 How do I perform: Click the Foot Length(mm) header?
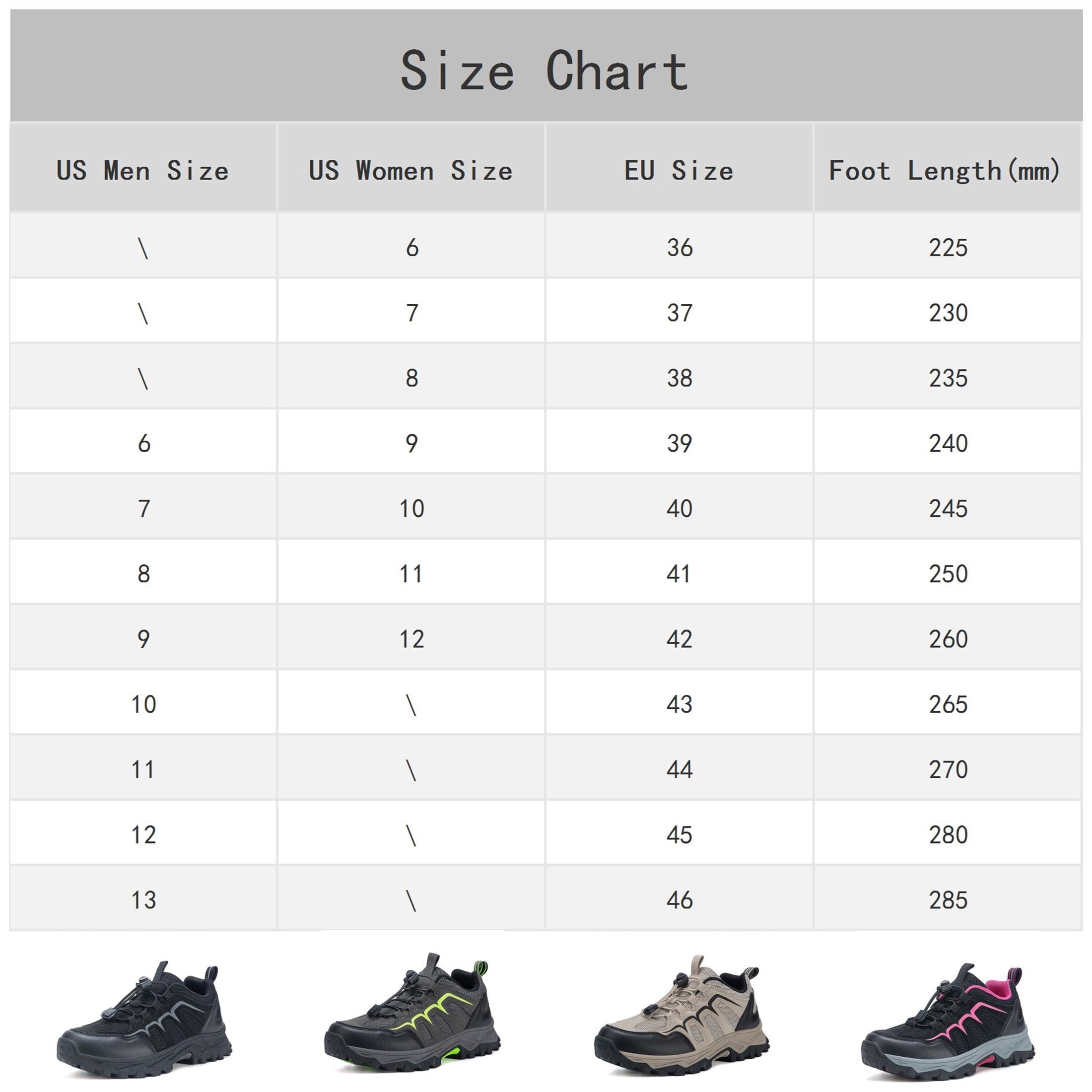[945, 171]
